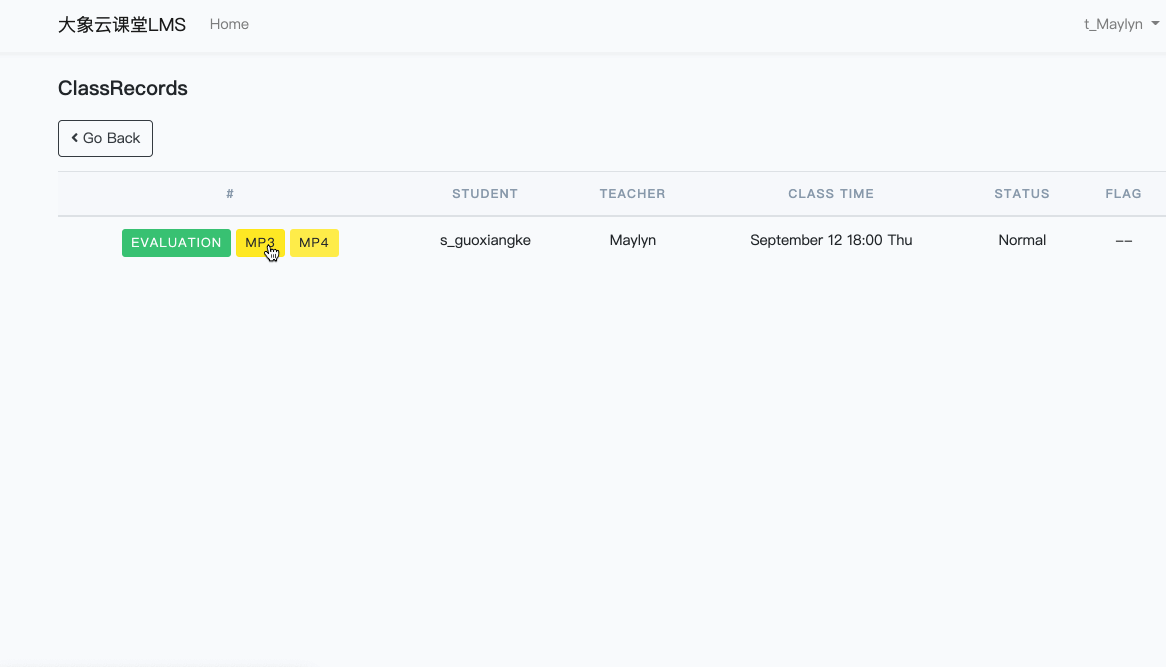Click the flag cell showing dashes
The image size is (1166, 667).
tap(1123, 241)
